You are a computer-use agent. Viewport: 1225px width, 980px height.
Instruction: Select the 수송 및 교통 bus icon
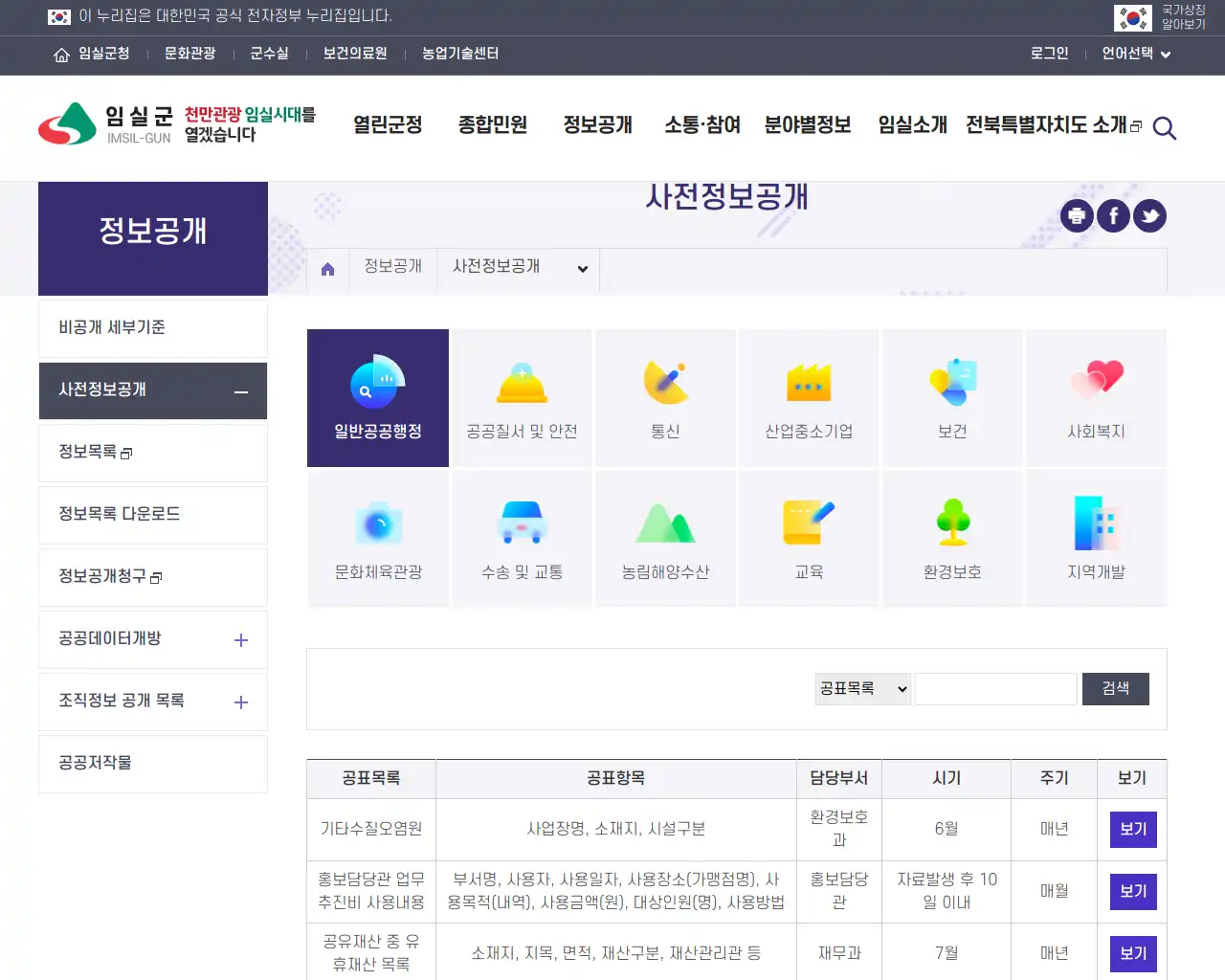[522, 523]
